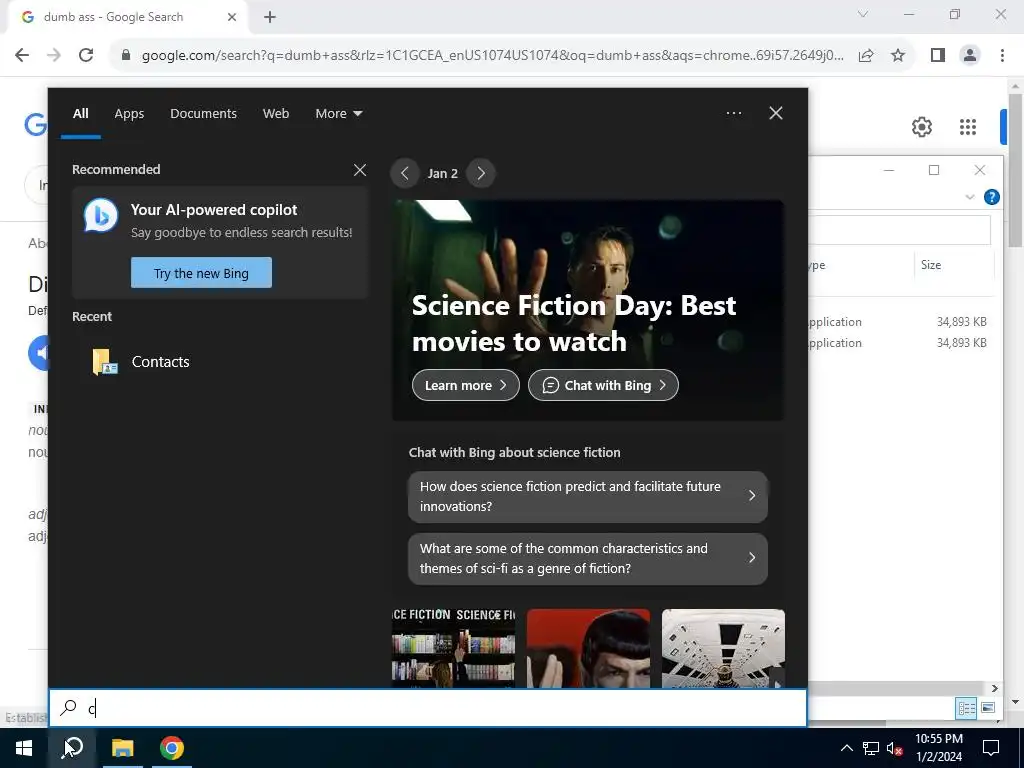The image size is (1024, 768).
Task: Open the notification center icon
Action: pyautogui.click(x=991, y=748)
